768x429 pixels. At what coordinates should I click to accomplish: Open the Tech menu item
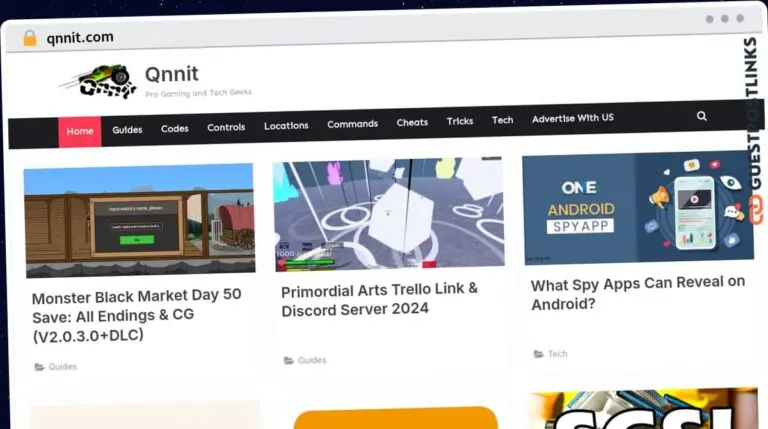point(502,120)
